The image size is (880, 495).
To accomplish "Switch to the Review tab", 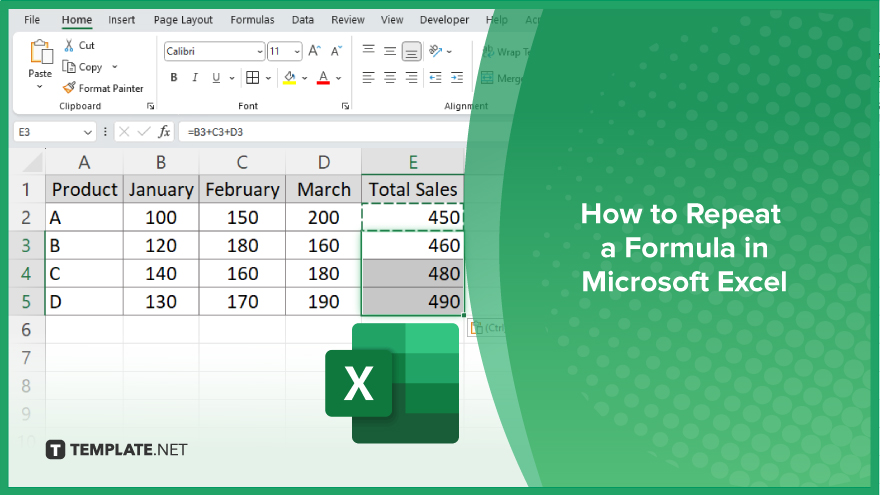I will point(347,20).
